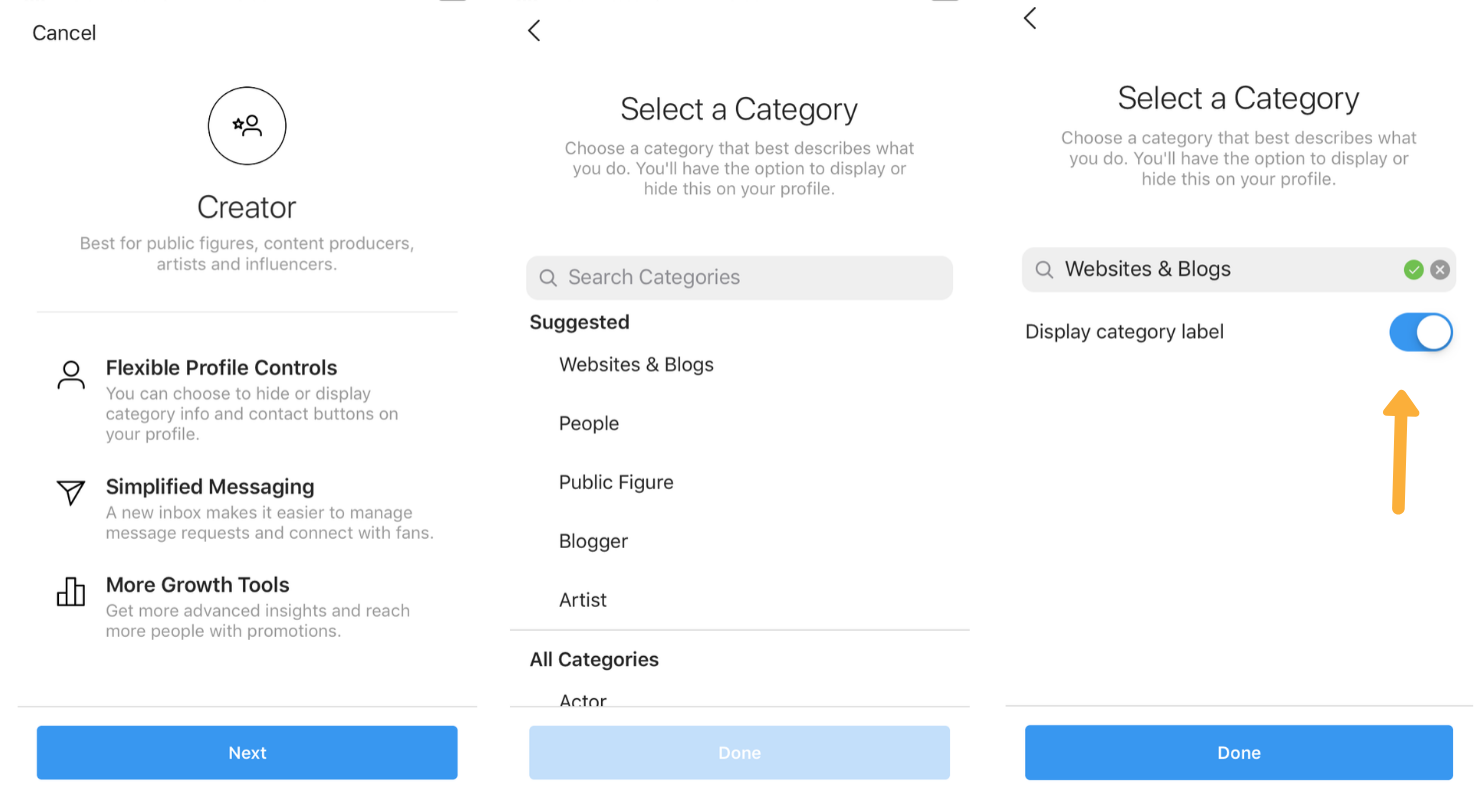Click the More Growth Tools bar chart icon

70,591
